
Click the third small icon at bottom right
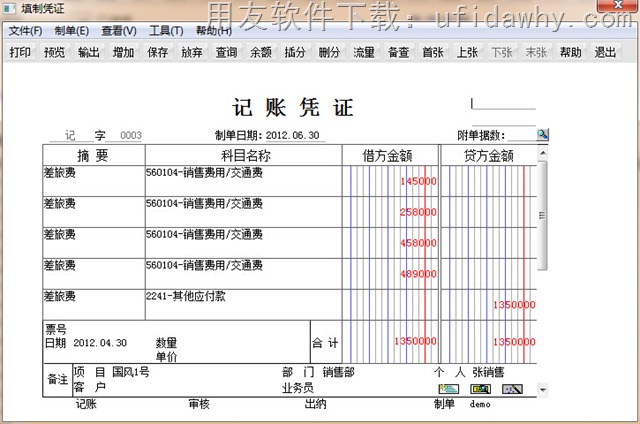click(x=513, y=388)
